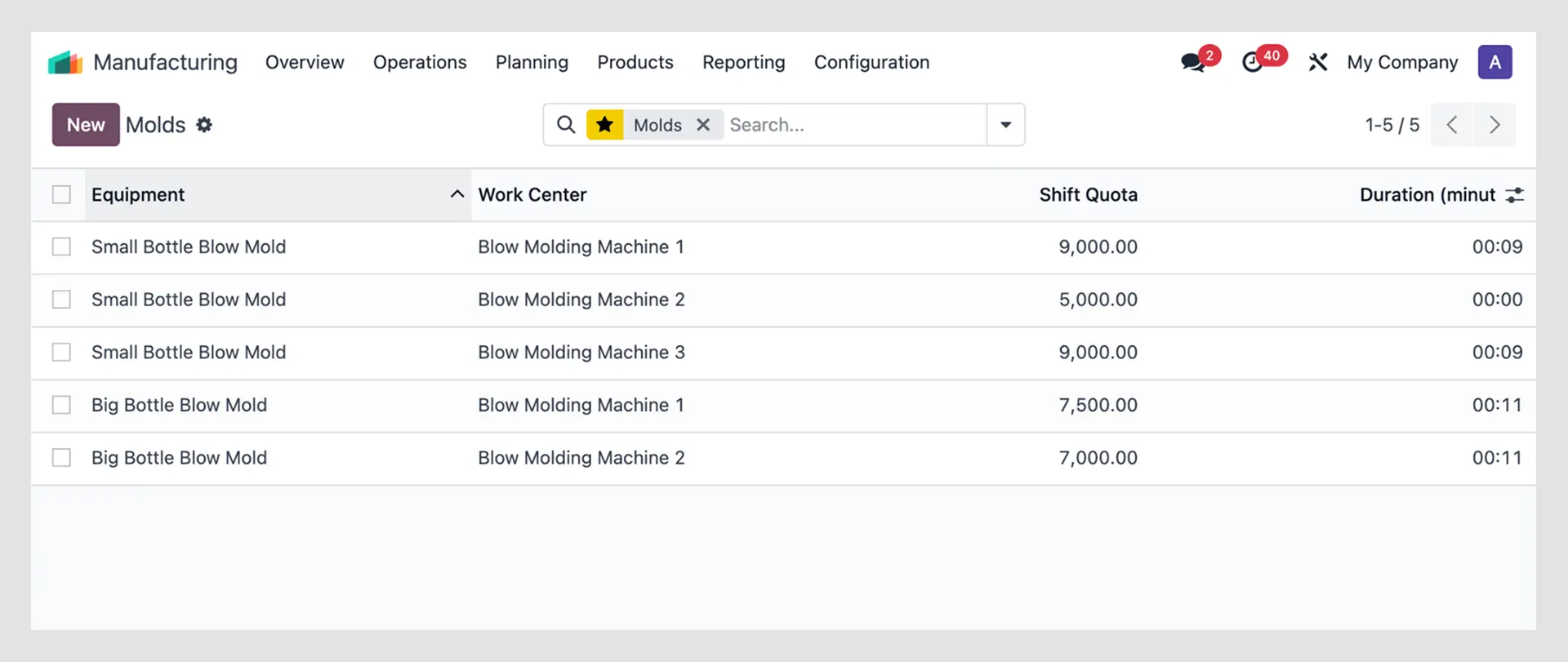Click the debug tools wrench icon

click(x=1317, y=62)
